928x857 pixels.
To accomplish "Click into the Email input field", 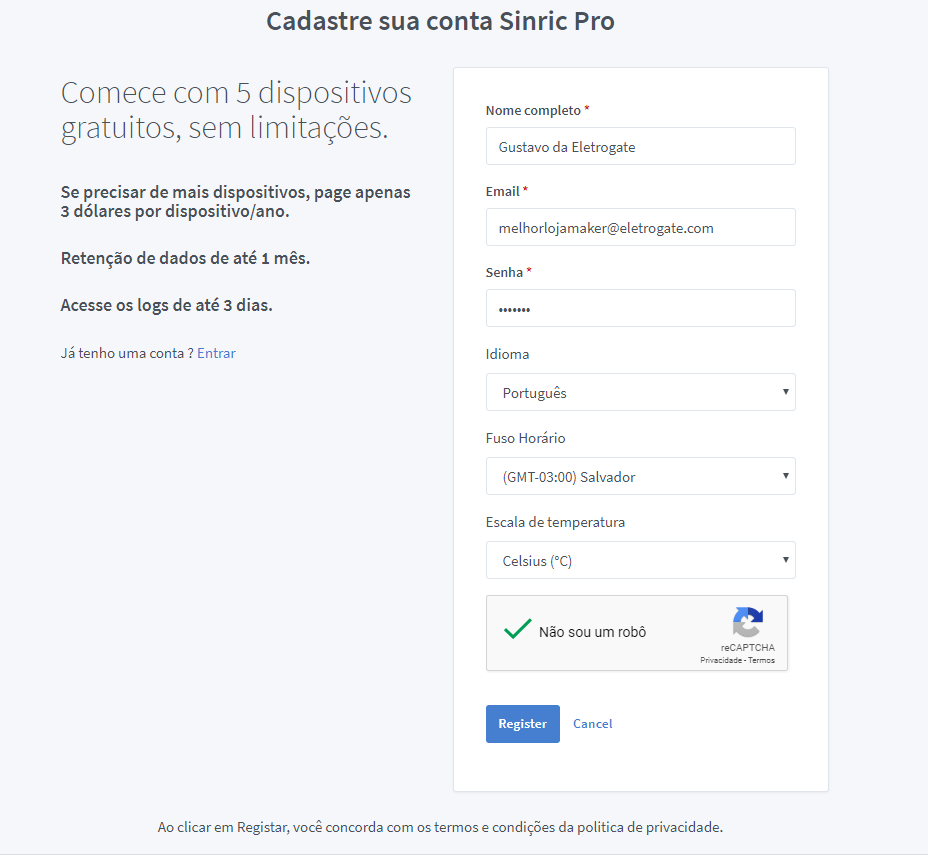I will click(640, 227).
